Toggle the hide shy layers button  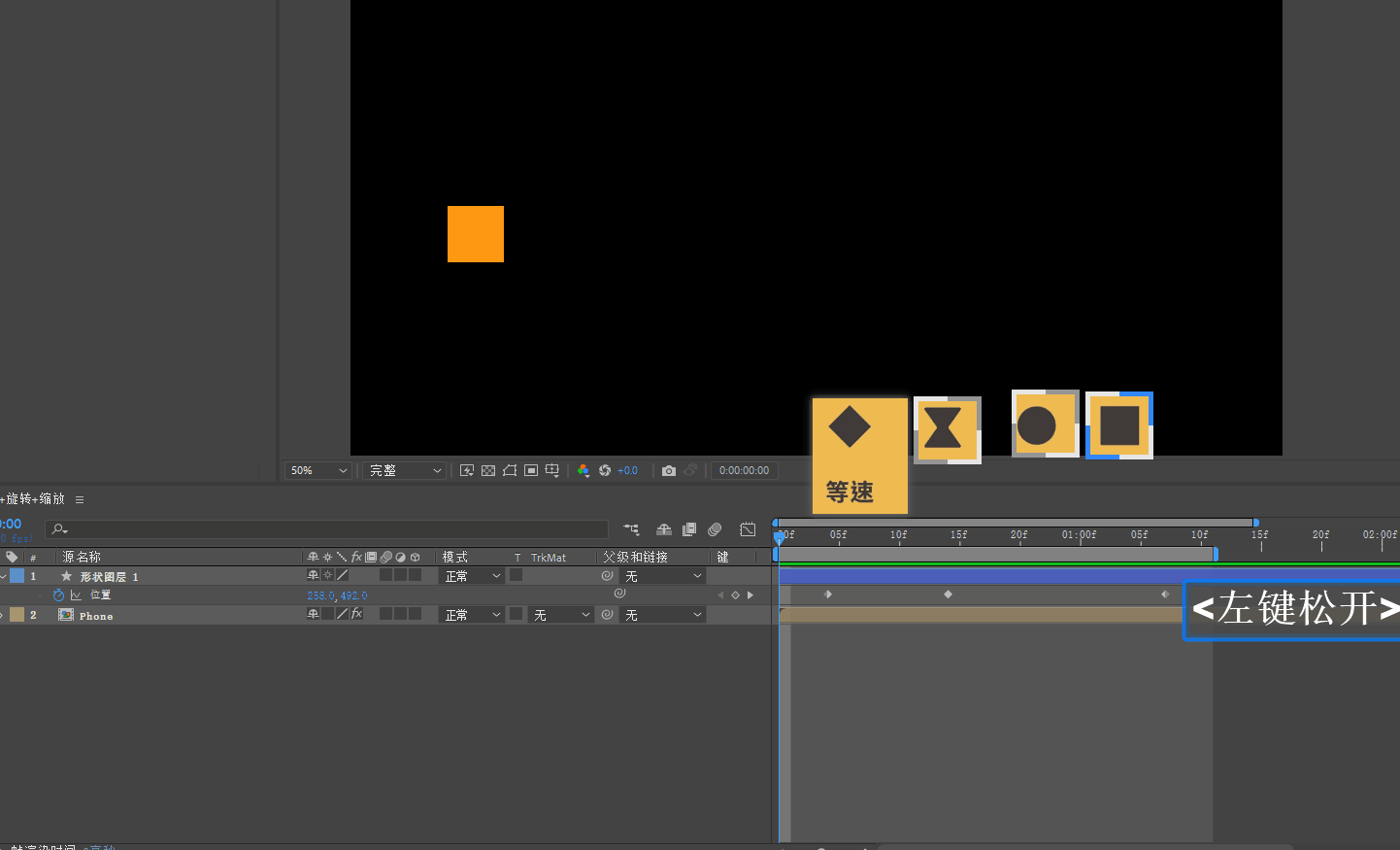[x=664, y=529]
